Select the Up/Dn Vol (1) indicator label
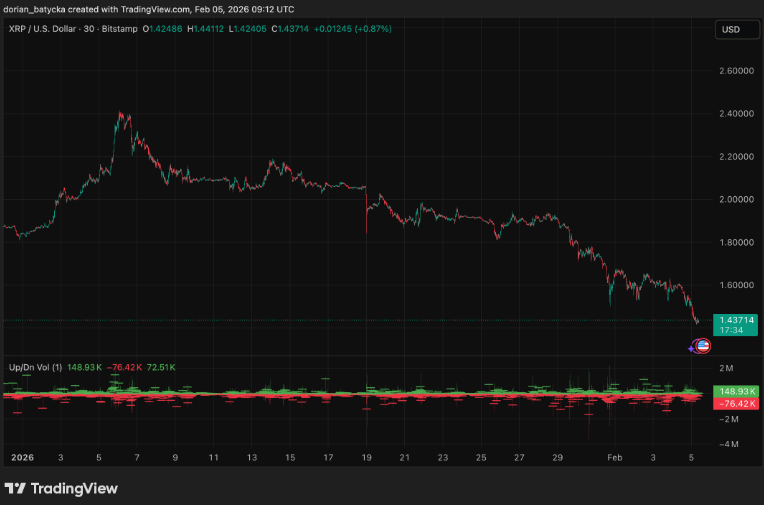 (x=33, y=367)
